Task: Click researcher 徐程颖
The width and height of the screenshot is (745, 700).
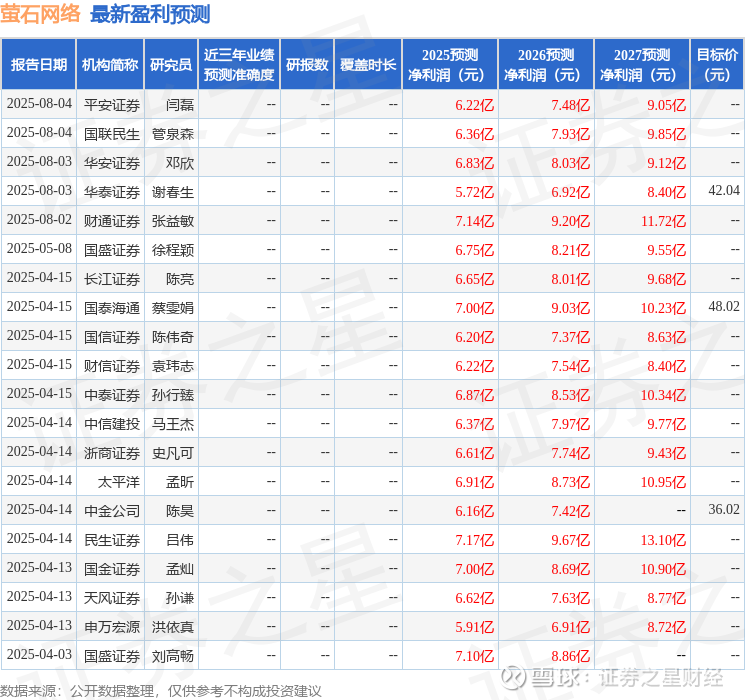Action: [172, 250]
